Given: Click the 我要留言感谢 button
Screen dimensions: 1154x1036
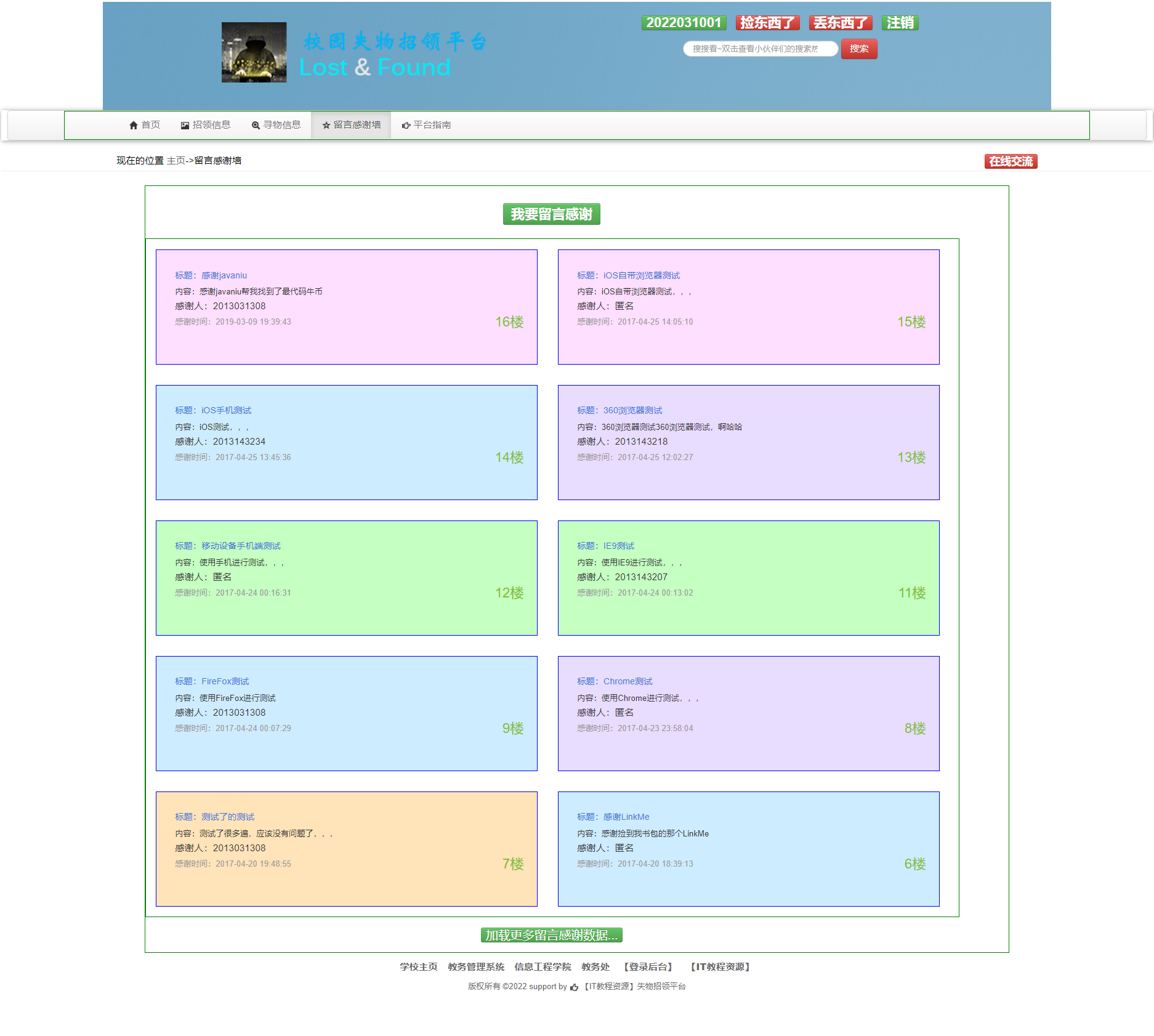Looking at the screenshot, I should point(551,214).
